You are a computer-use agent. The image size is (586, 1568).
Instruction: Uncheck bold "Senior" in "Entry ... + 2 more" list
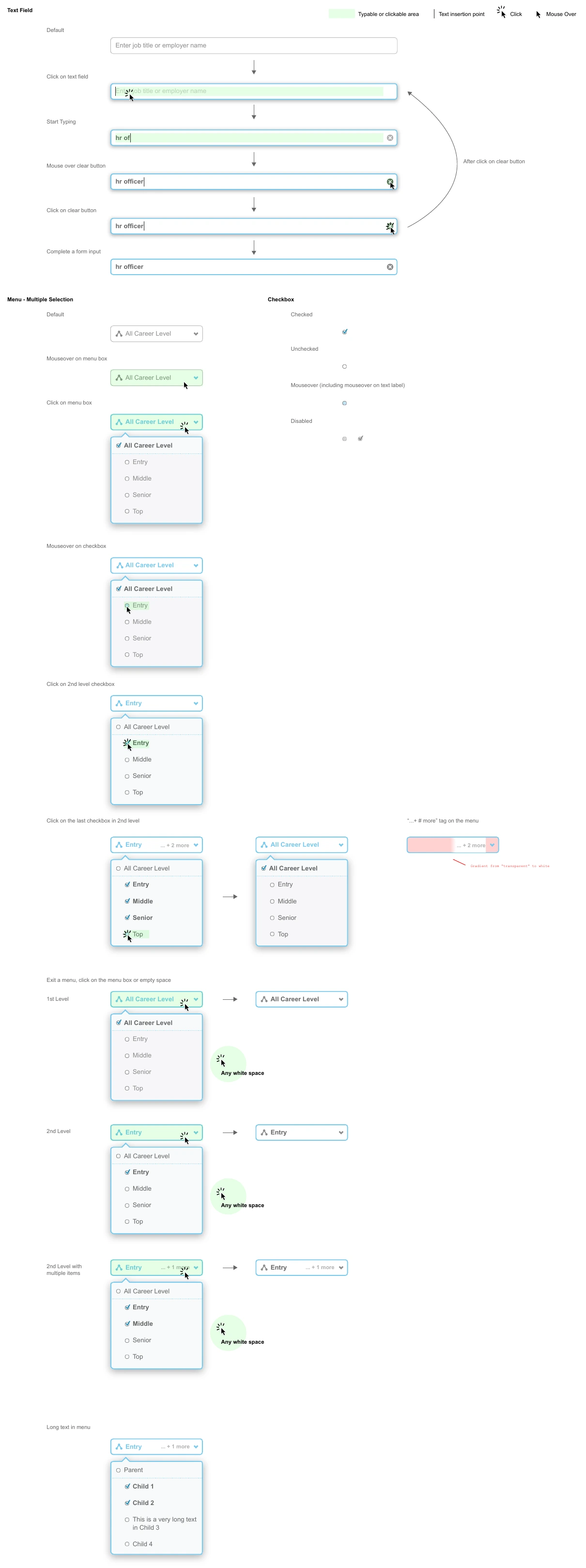127,917
